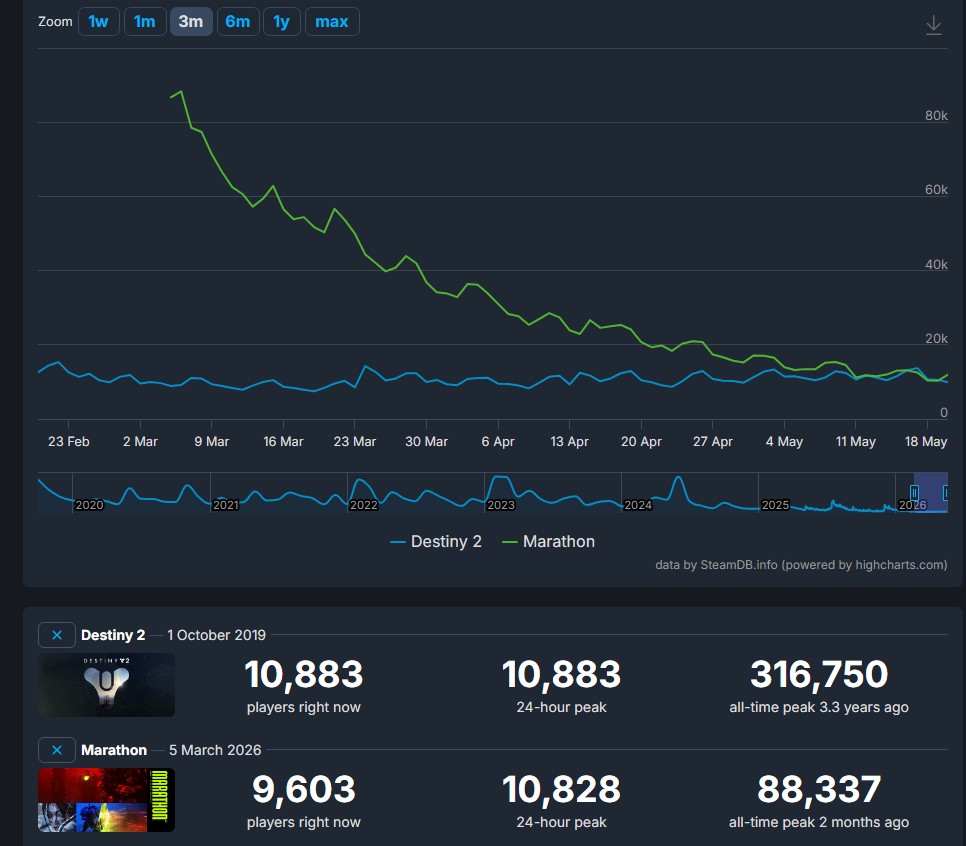The width and height of the screenshot is (966, 846).
Task: Click the 16 Mar x-axis label
Action: coord(283,442)
